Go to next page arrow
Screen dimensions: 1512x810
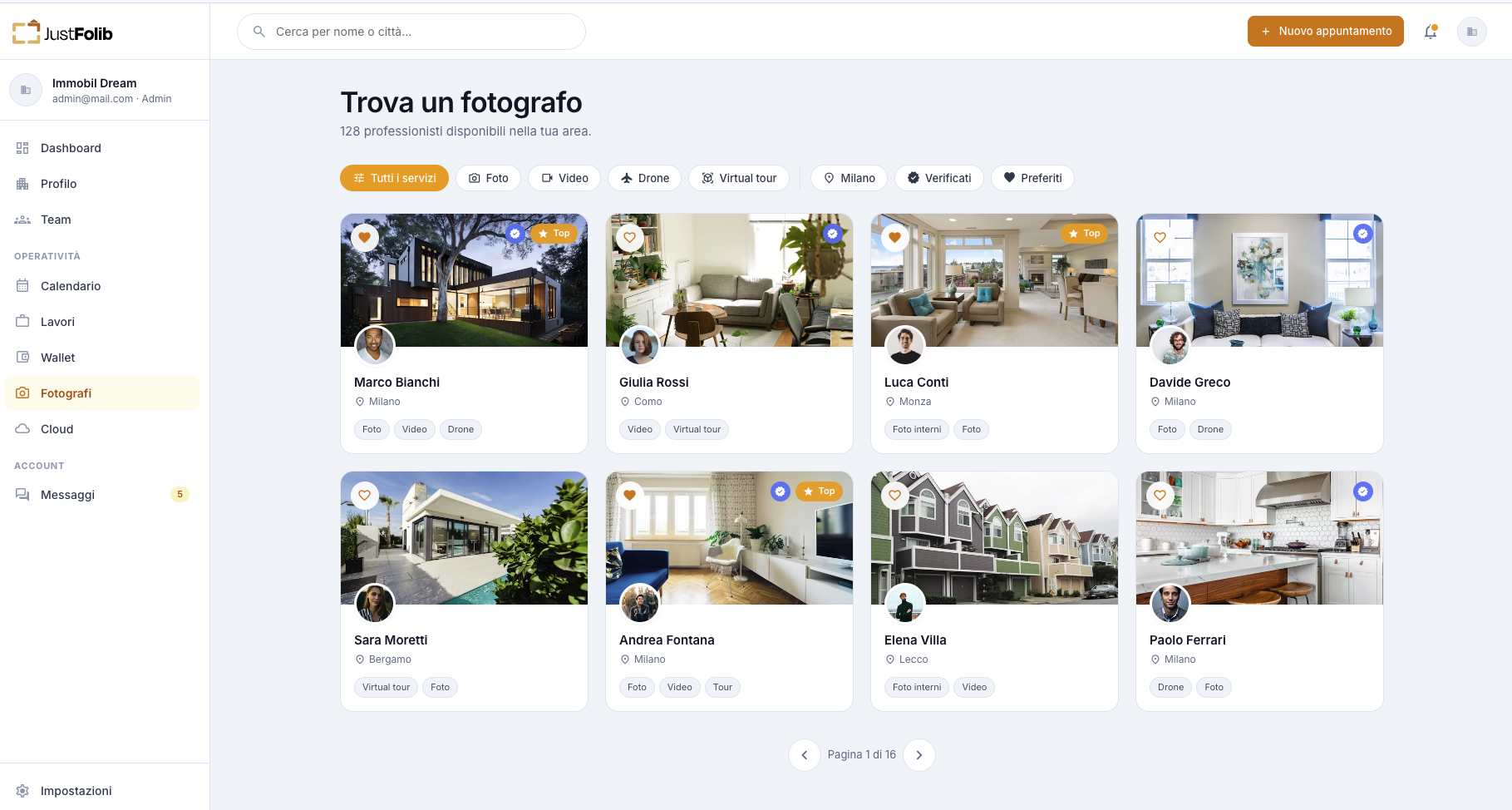pos(919,755)
